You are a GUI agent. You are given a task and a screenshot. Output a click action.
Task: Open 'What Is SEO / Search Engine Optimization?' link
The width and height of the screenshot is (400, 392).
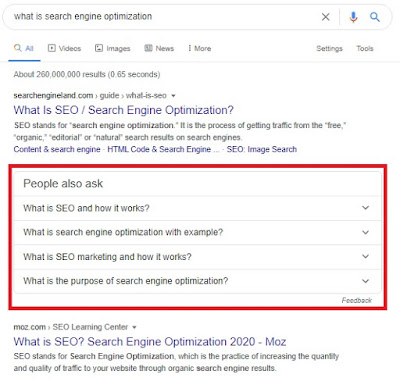[x=124, y=110]
